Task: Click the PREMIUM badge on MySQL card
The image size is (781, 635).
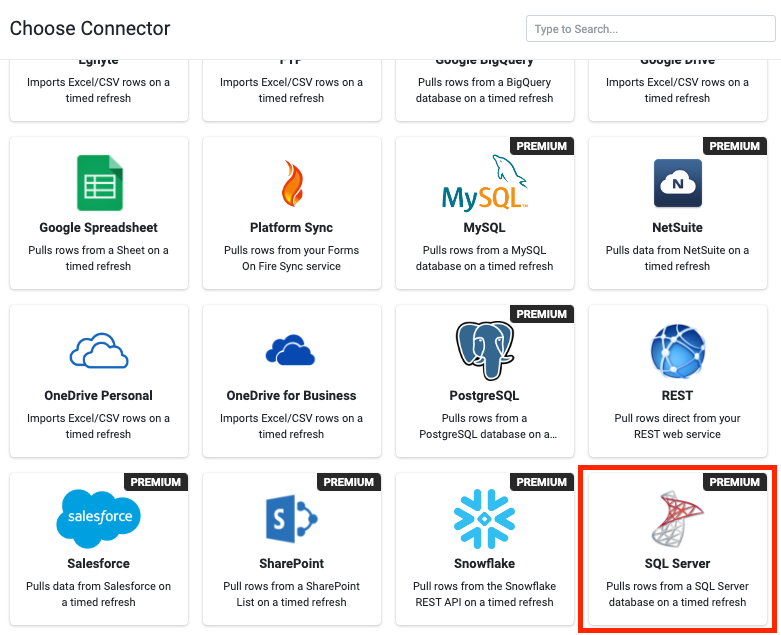Action: coord(542,146)
